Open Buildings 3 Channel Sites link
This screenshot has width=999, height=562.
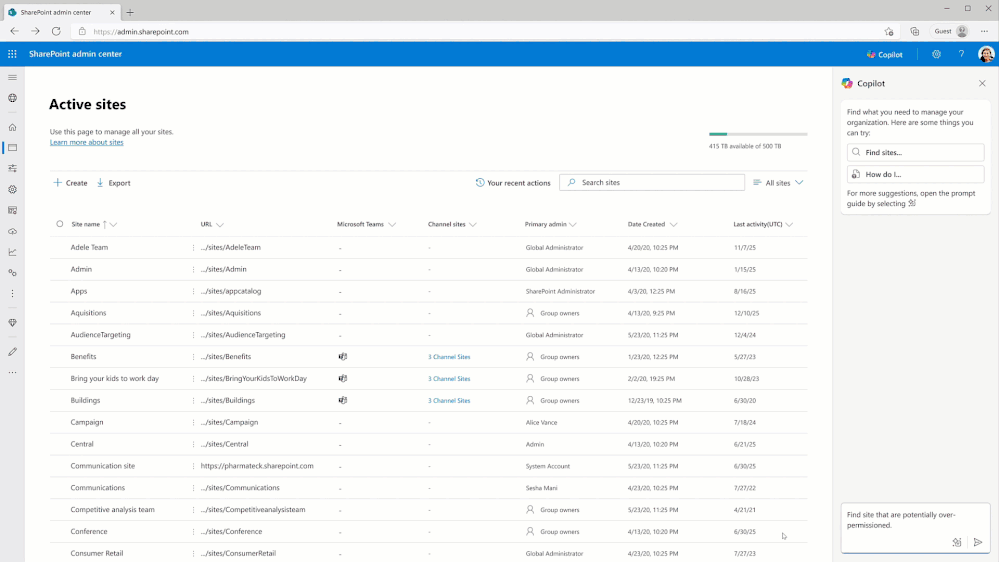449,401
